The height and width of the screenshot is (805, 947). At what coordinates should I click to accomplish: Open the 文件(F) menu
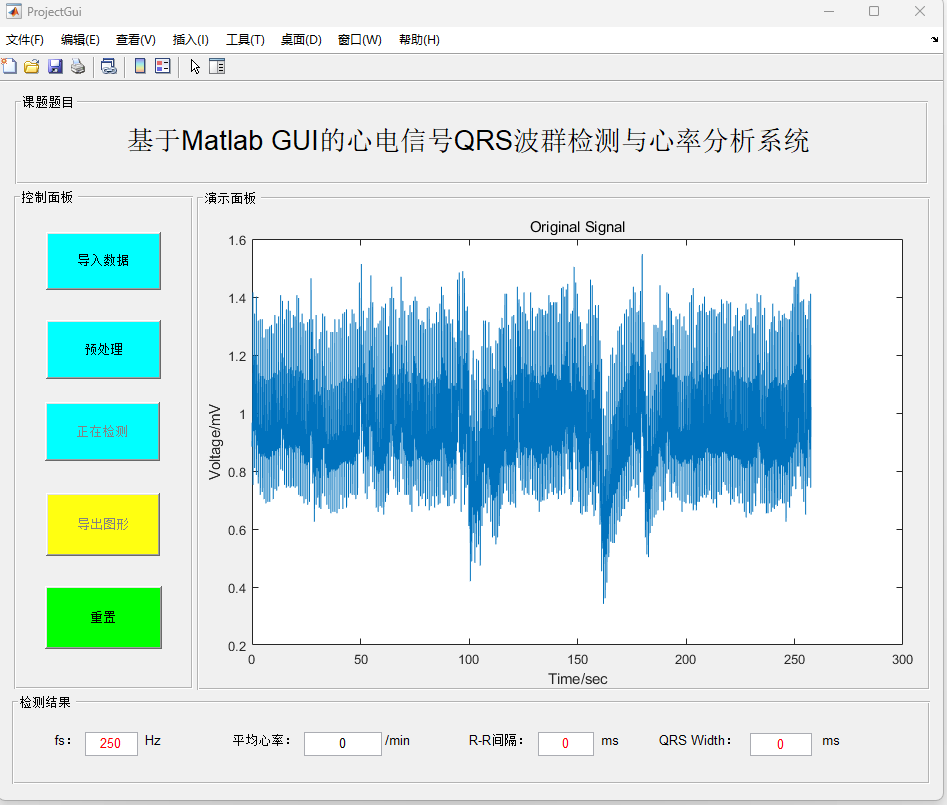25,40
